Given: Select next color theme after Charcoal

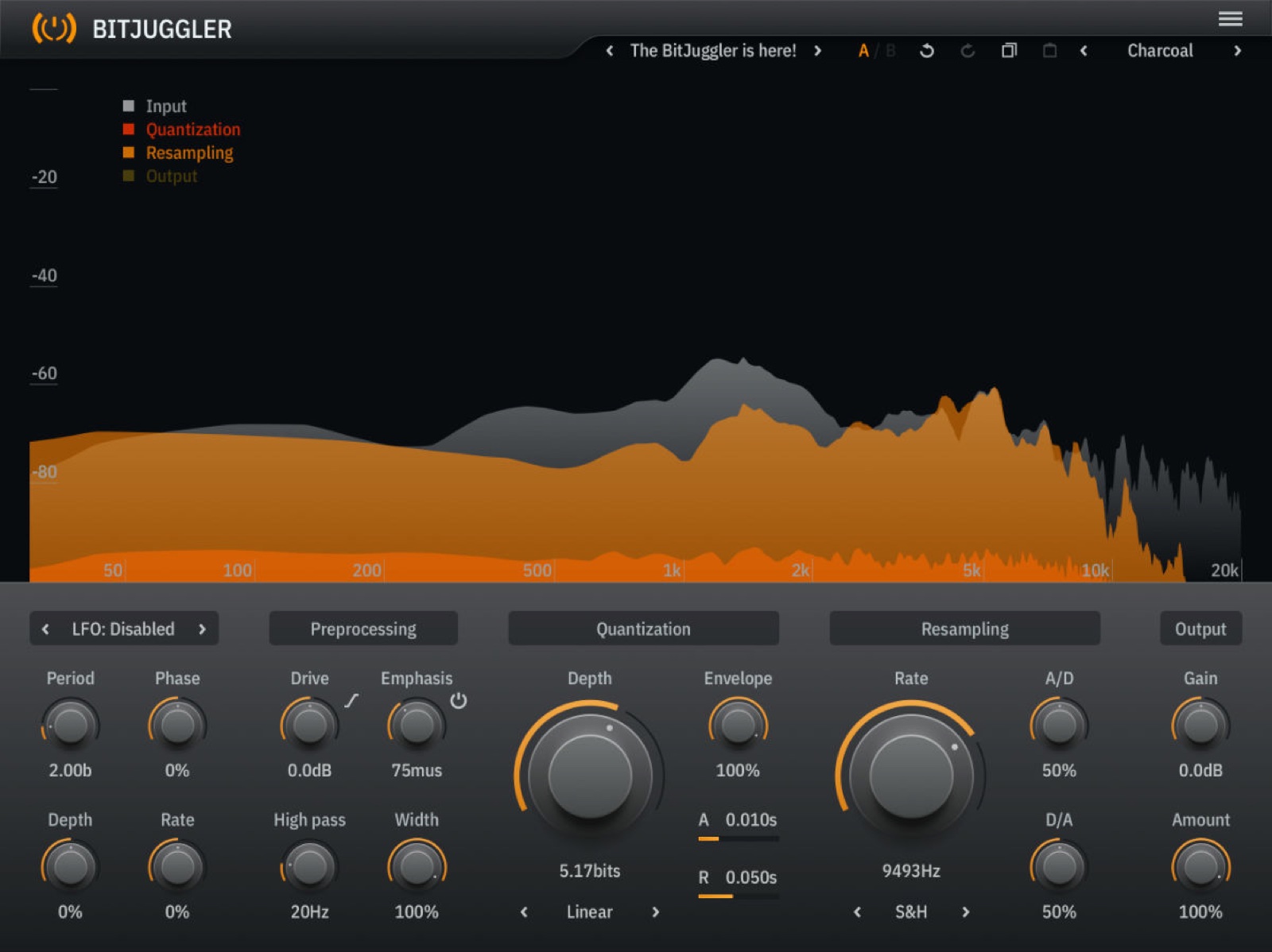Looking at the screenshot, I should pos(1237,51).
